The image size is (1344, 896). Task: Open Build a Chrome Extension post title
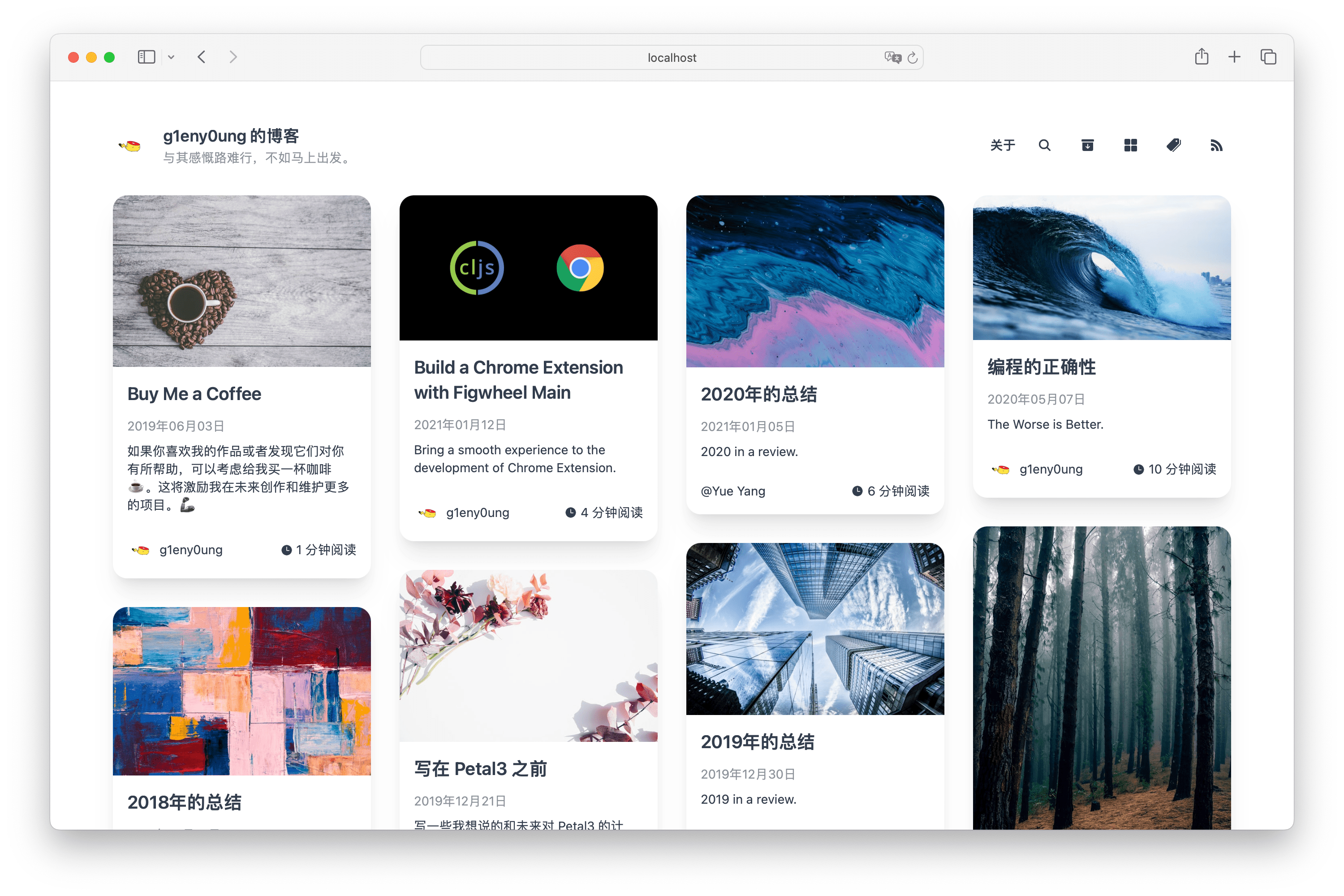tap(518, 379)
